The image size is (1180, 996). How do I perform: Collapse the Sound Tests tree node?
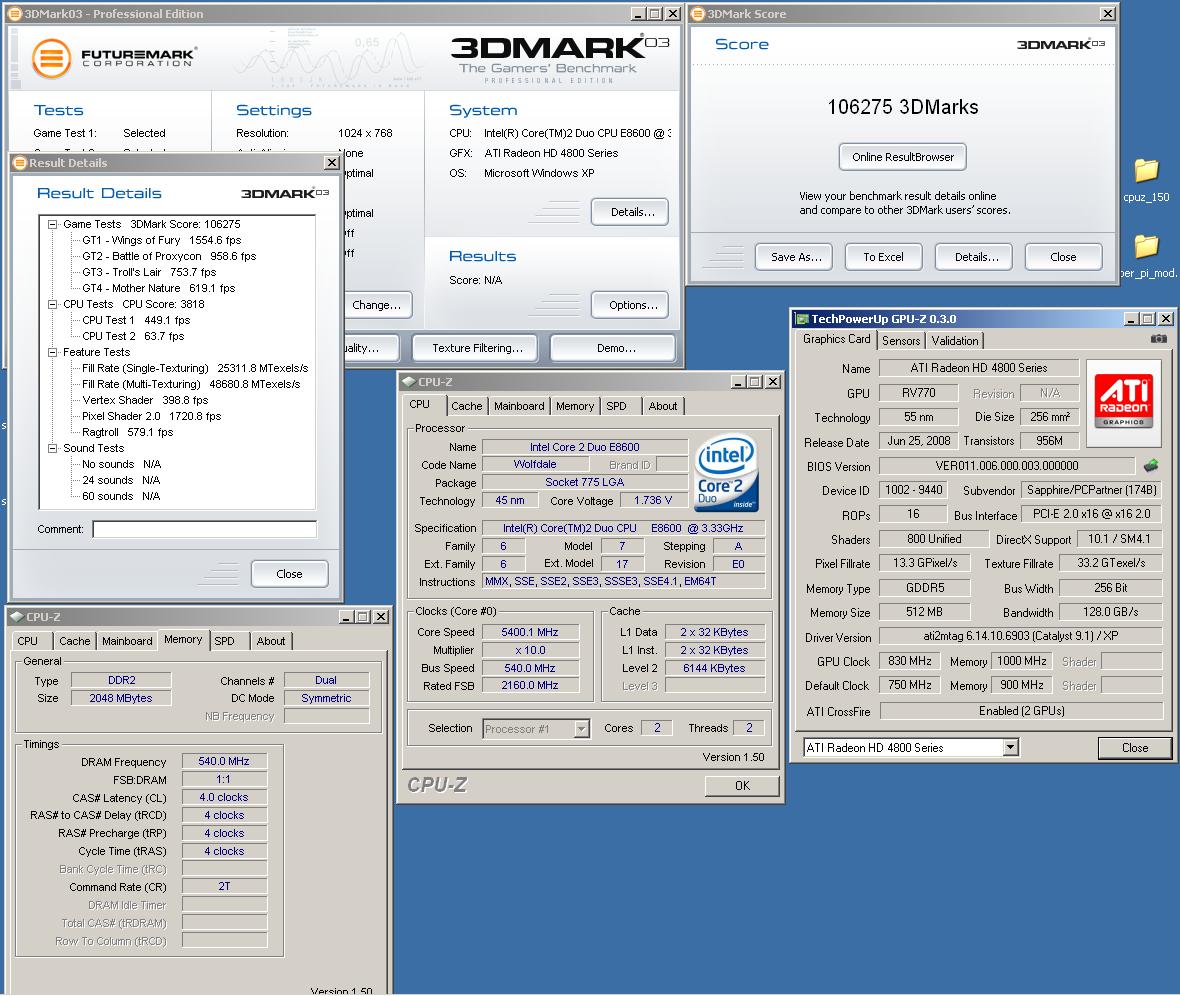coord(53,448)
